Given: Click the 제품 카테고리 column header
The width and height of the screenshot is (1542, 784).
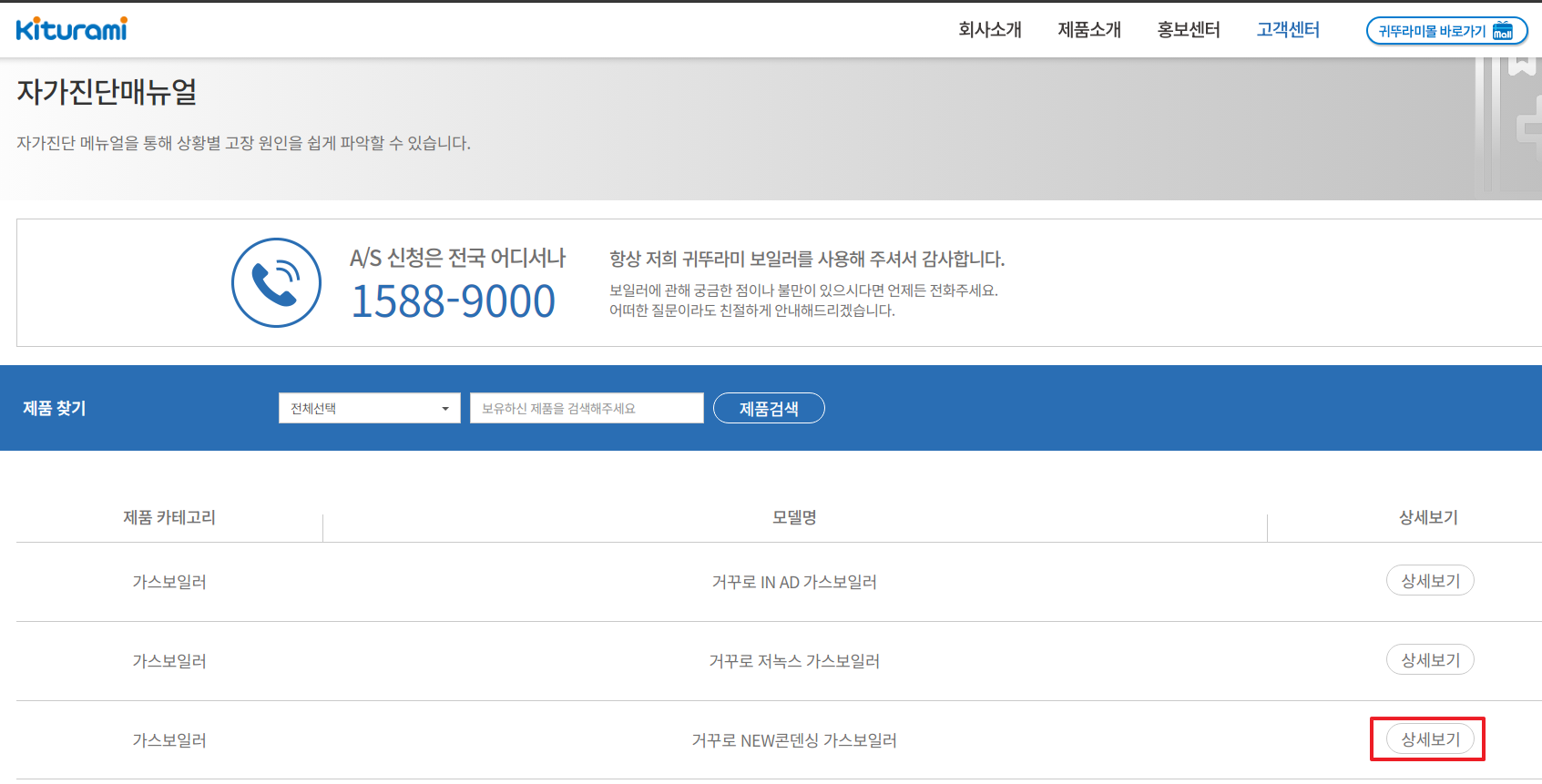Looking at the screenshot, I should (x=169, y=517).
